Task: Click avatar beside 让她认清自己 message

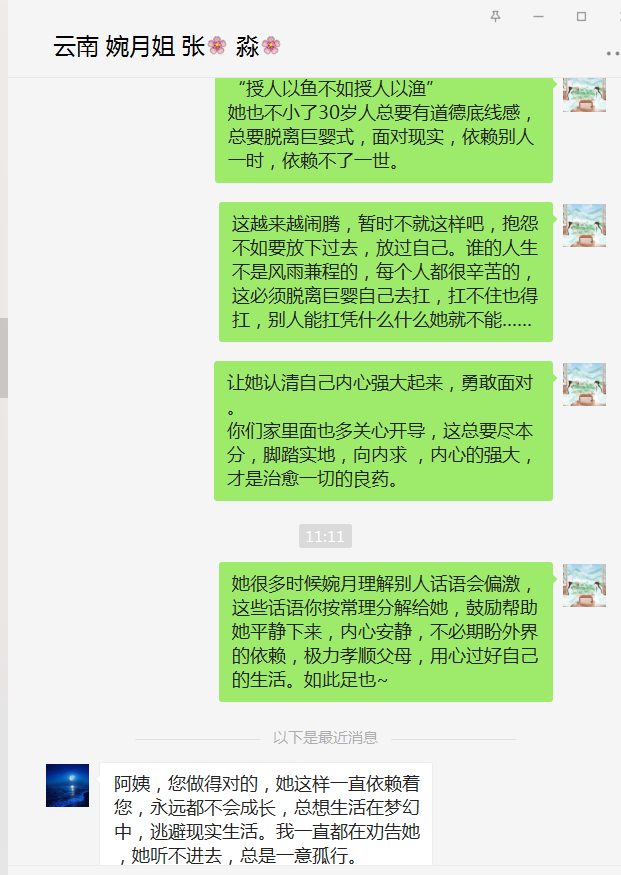Action: click(x=584, y=384)
